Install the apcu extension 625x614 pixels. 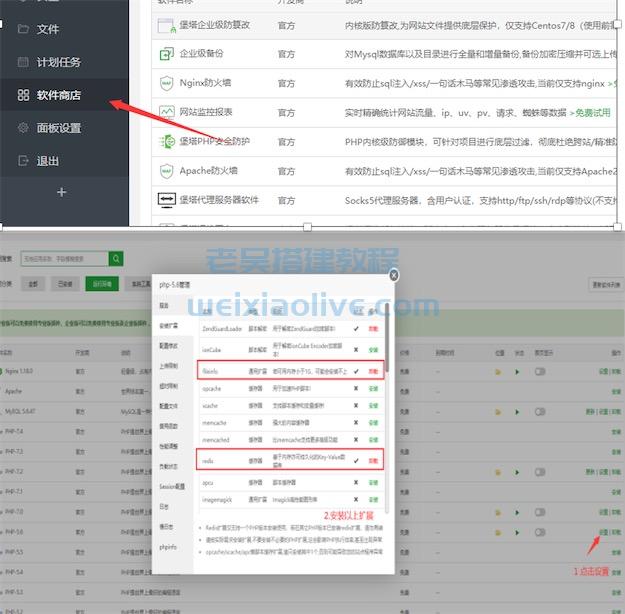373,482
